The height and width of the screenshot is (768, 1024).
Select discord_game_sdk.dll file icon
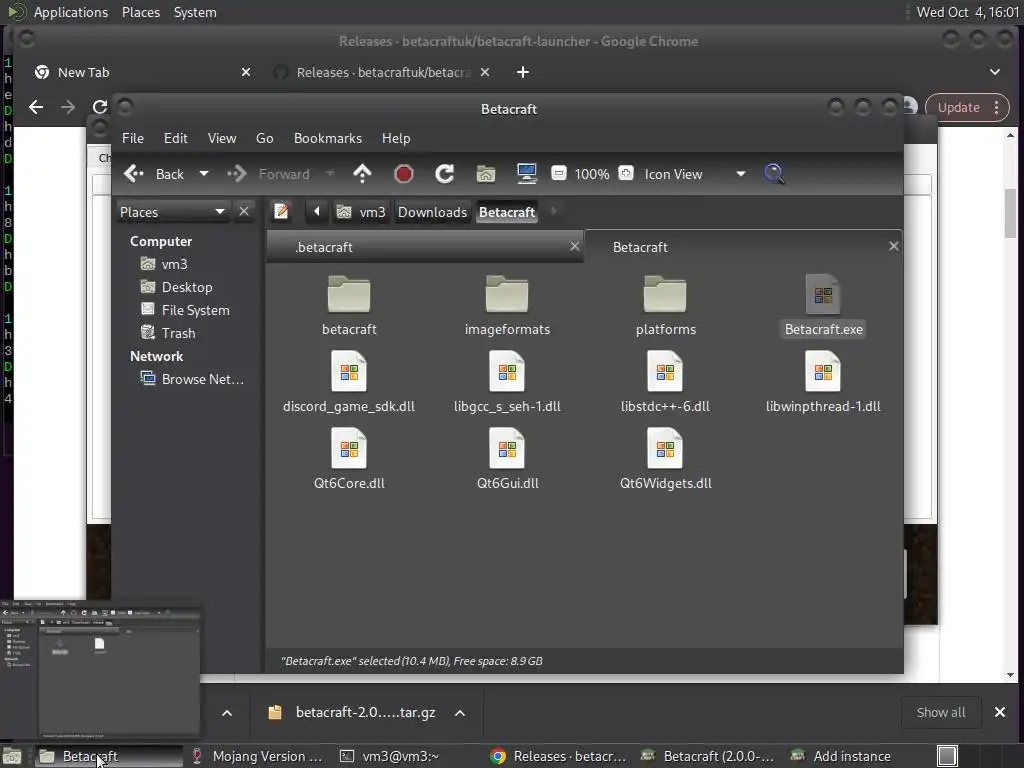pos(349,371)
